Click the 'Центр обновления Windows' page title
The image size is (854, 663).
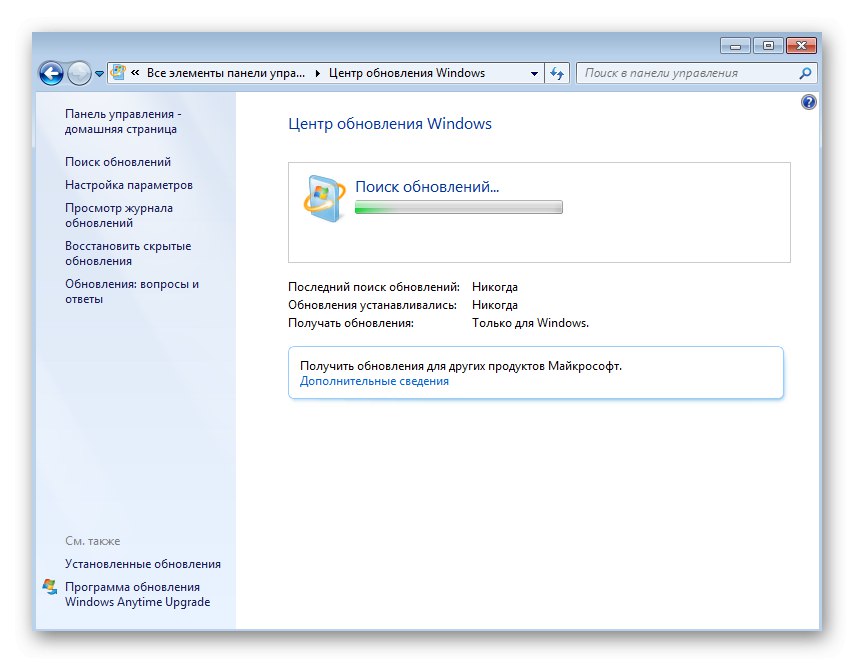coord(390,124)
